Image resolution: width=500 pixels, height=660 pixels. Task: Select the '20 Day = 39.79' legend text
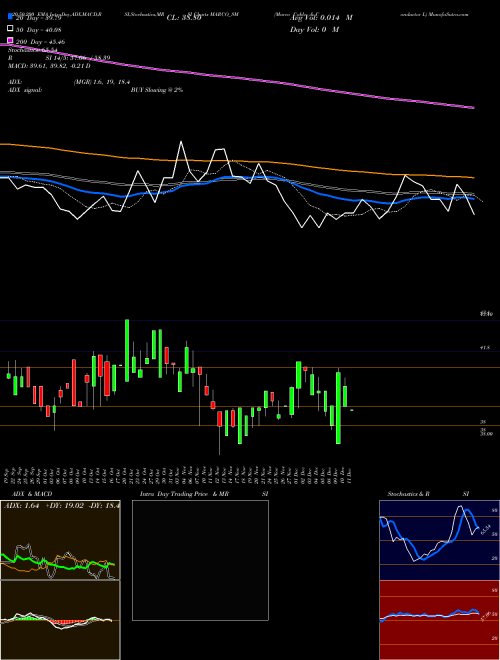38,18
